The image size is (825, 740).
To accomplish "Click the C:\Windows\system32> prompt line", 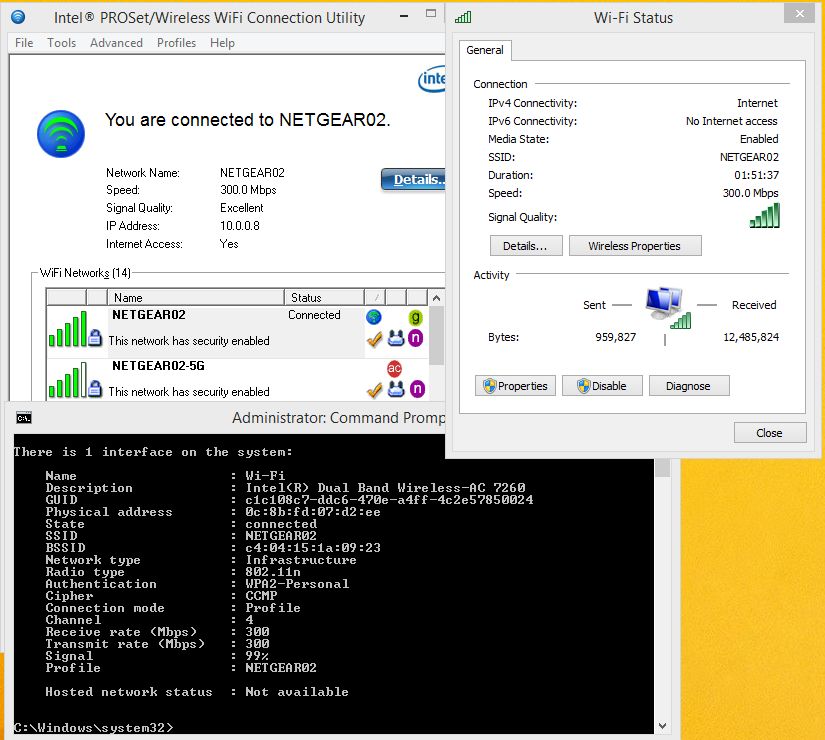I will click(94, 727).
